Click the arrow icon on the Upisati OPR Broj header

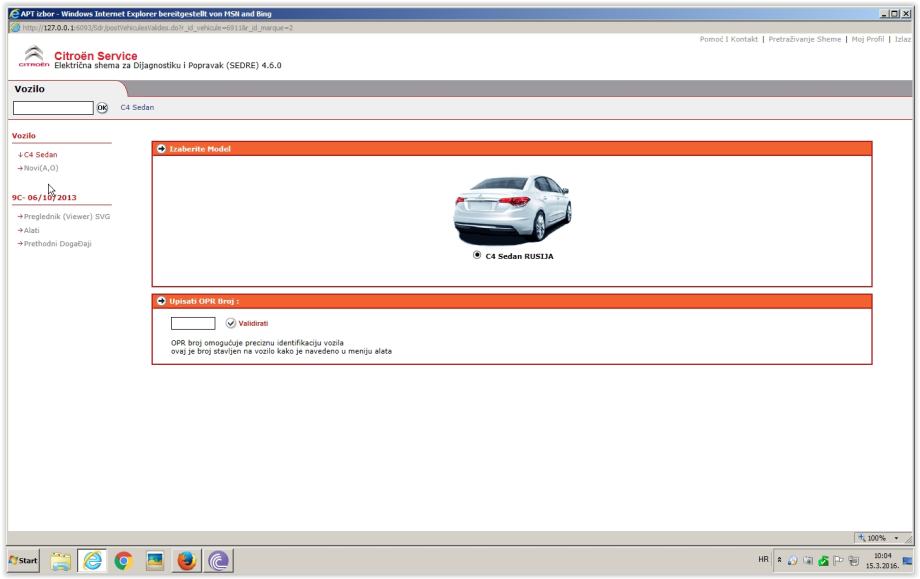[161, 301]
